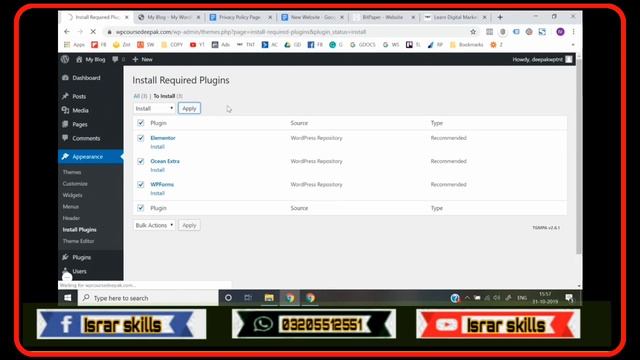The image size is (640, 360).
Task: Switch to the BitPaper Website tab
Action: (384, 17)
